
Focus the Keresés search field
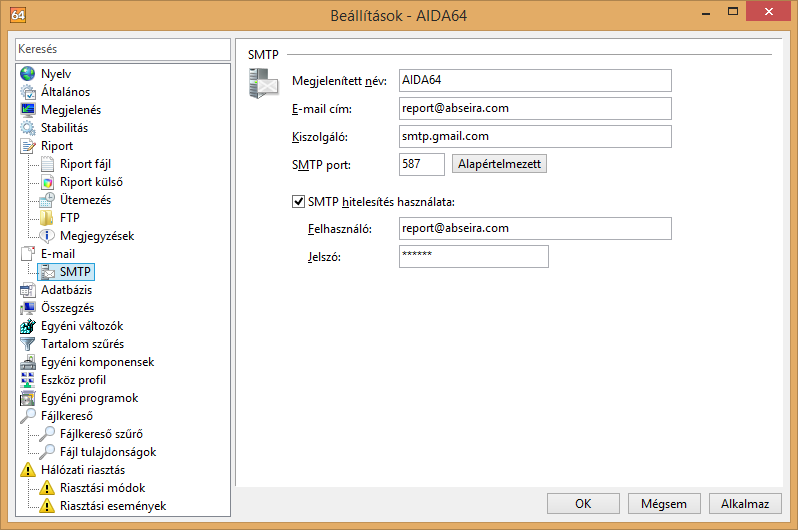click(123, 49)
